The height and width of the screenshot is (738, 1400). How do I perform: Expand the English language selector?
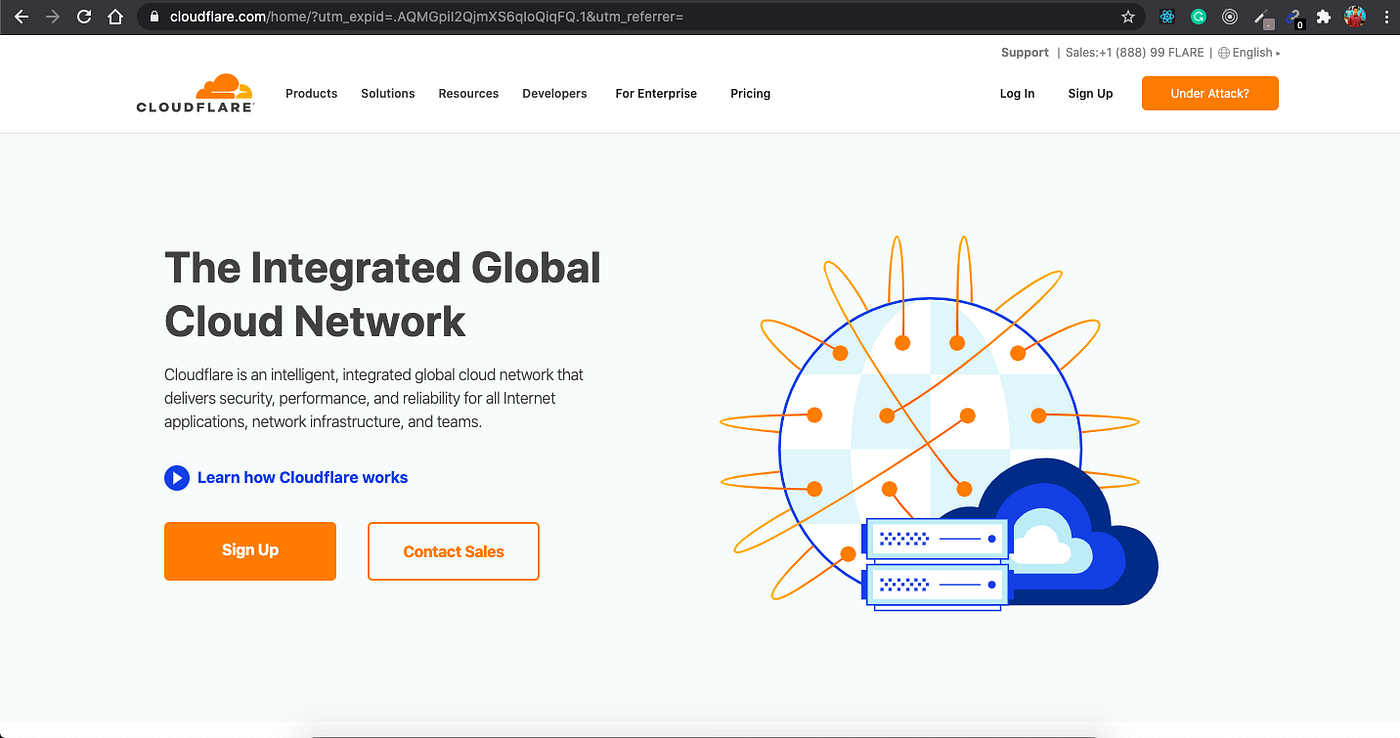1252,52
